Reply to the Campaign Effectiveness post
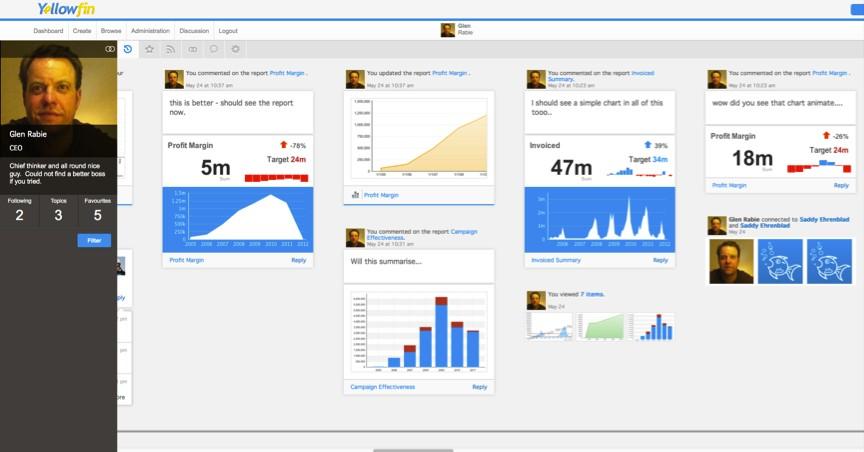The width and height of the screenshot is (864, 452). click(479, 387)
